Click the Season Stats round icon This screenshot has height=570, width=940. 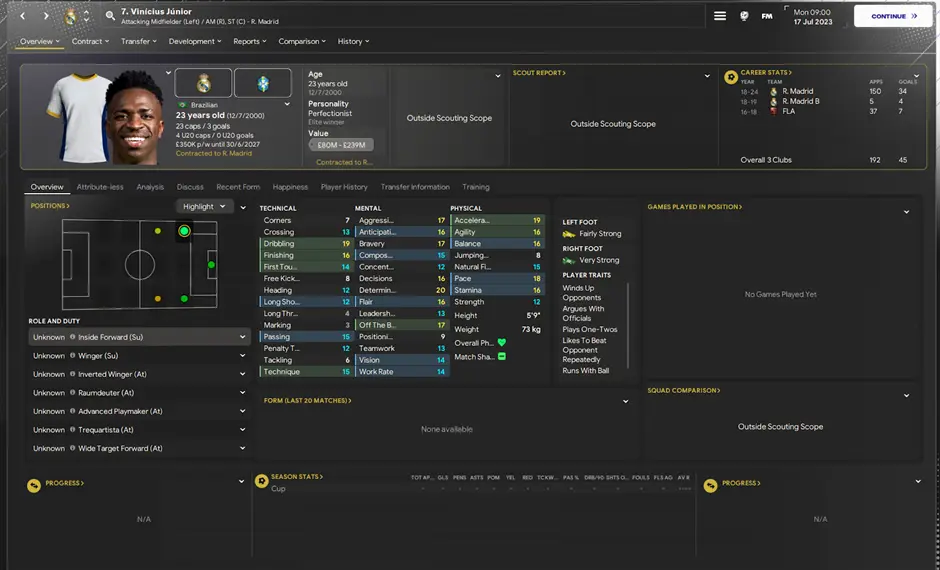(x=261, y=481)
